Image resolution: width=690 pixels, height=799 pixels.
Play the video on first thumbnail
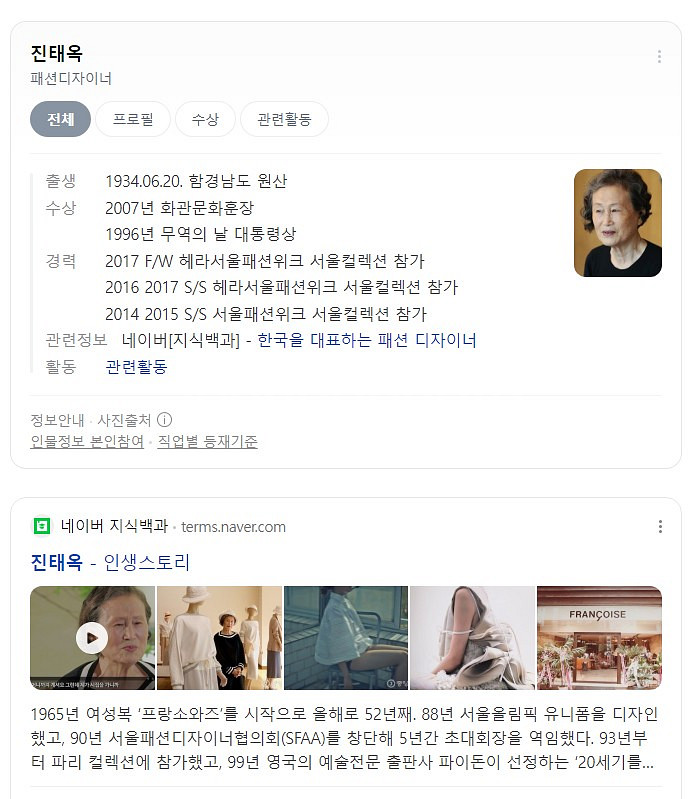[92, 637]
